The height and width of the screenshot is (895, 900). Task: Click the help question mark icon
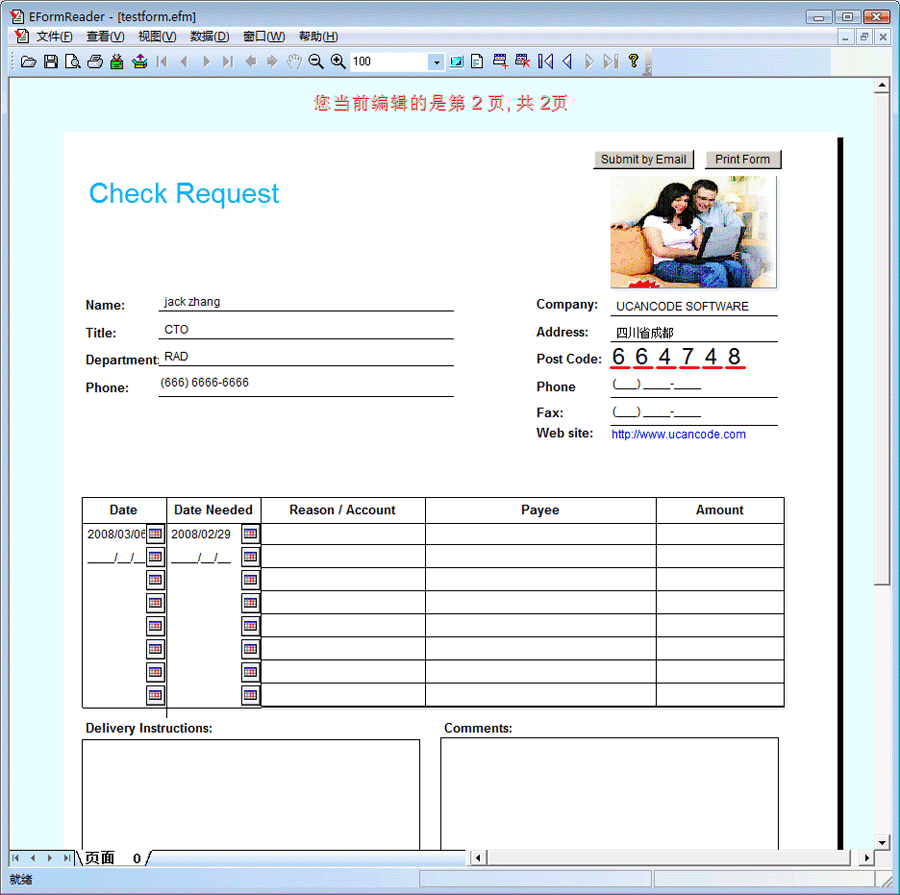[x=633, y=62]
